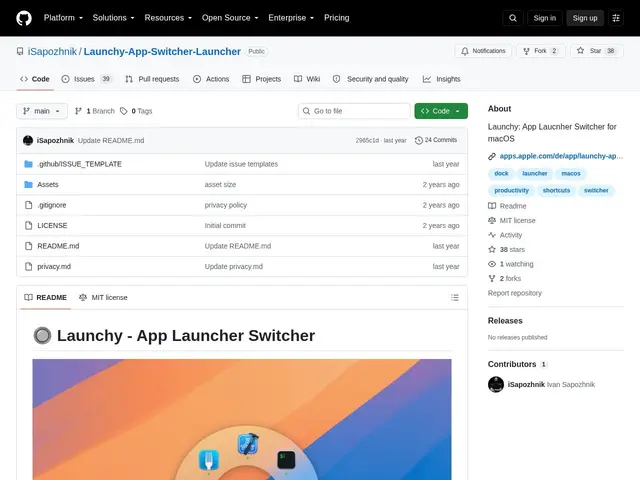Open the Security and quality tab

coord(371,79)
